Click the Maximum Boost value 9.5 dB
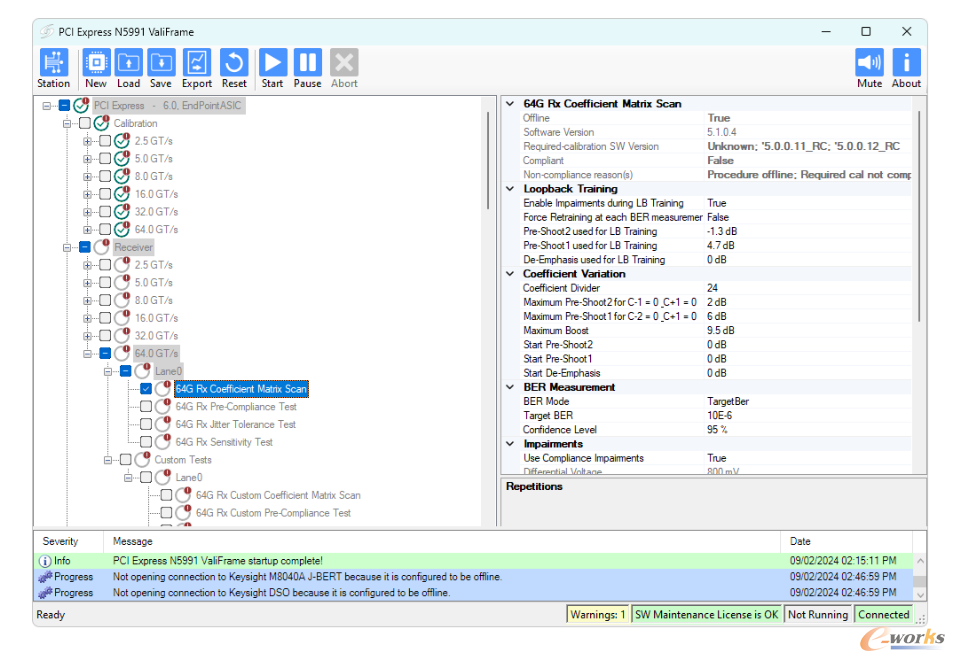Screen dimensions: 955x661 [x=721, y=331]
